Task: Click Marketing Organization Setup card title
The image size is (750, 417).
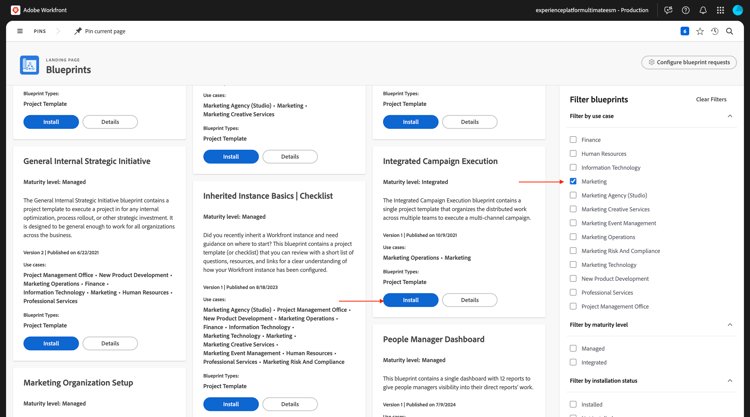Action: (78, 383)
